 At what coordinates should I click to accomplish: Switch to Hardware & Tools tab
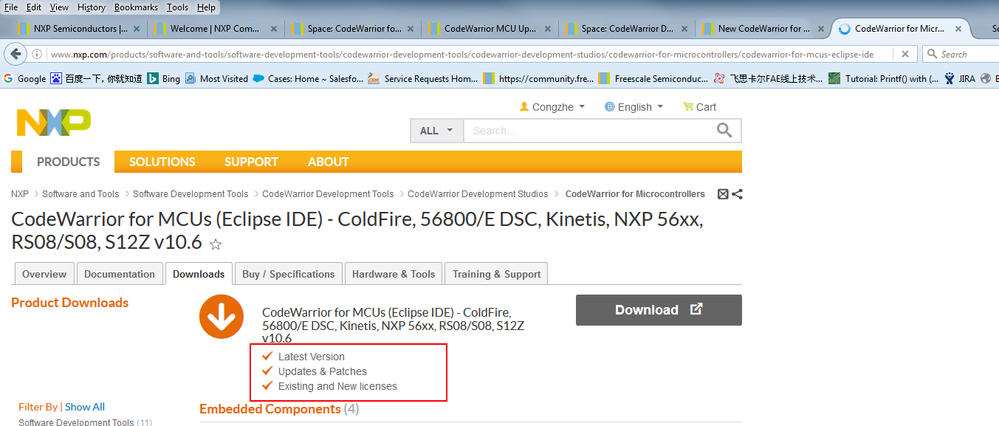[394, 274]
